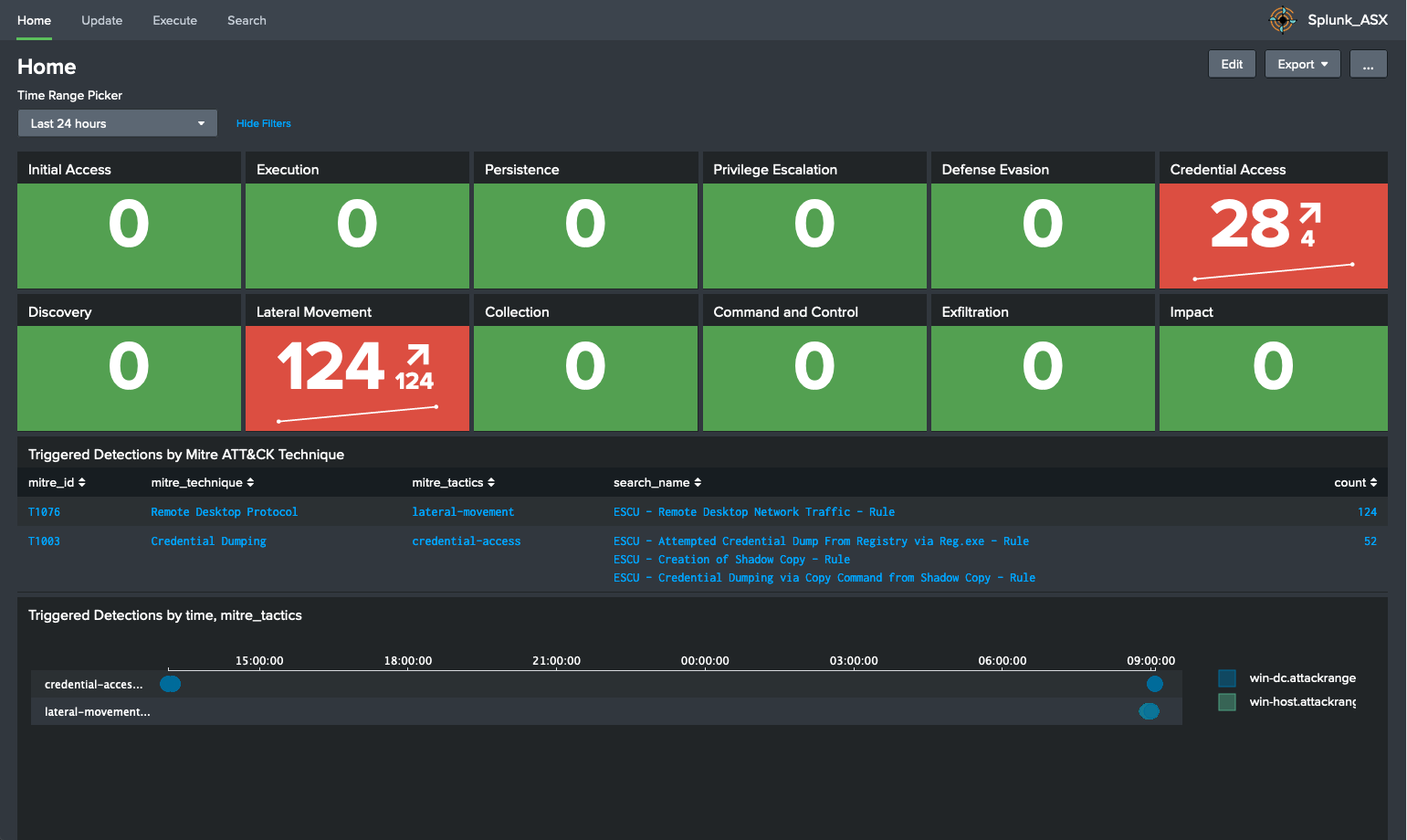Click the Defense Evasion value tile
Screen dimensions: 1407x840
pos(1043,236)
